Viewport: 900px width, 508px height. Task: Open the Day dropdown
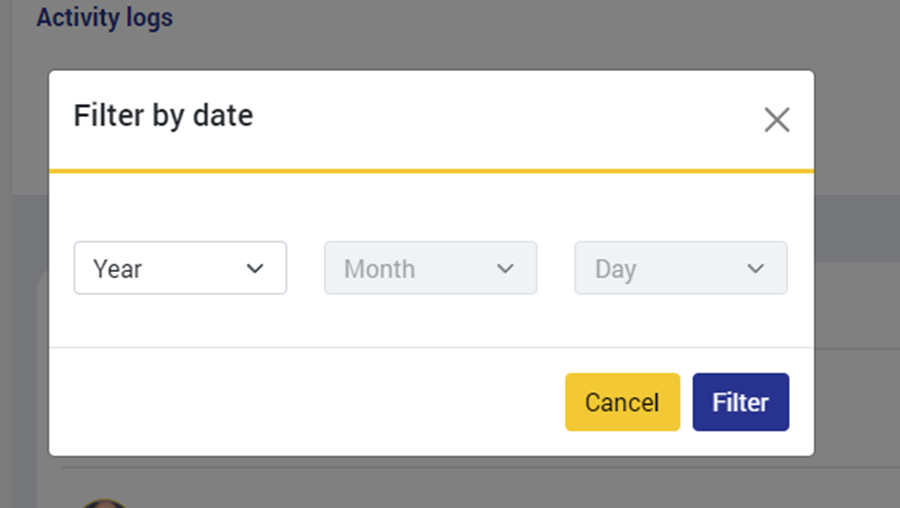[680, 268]
